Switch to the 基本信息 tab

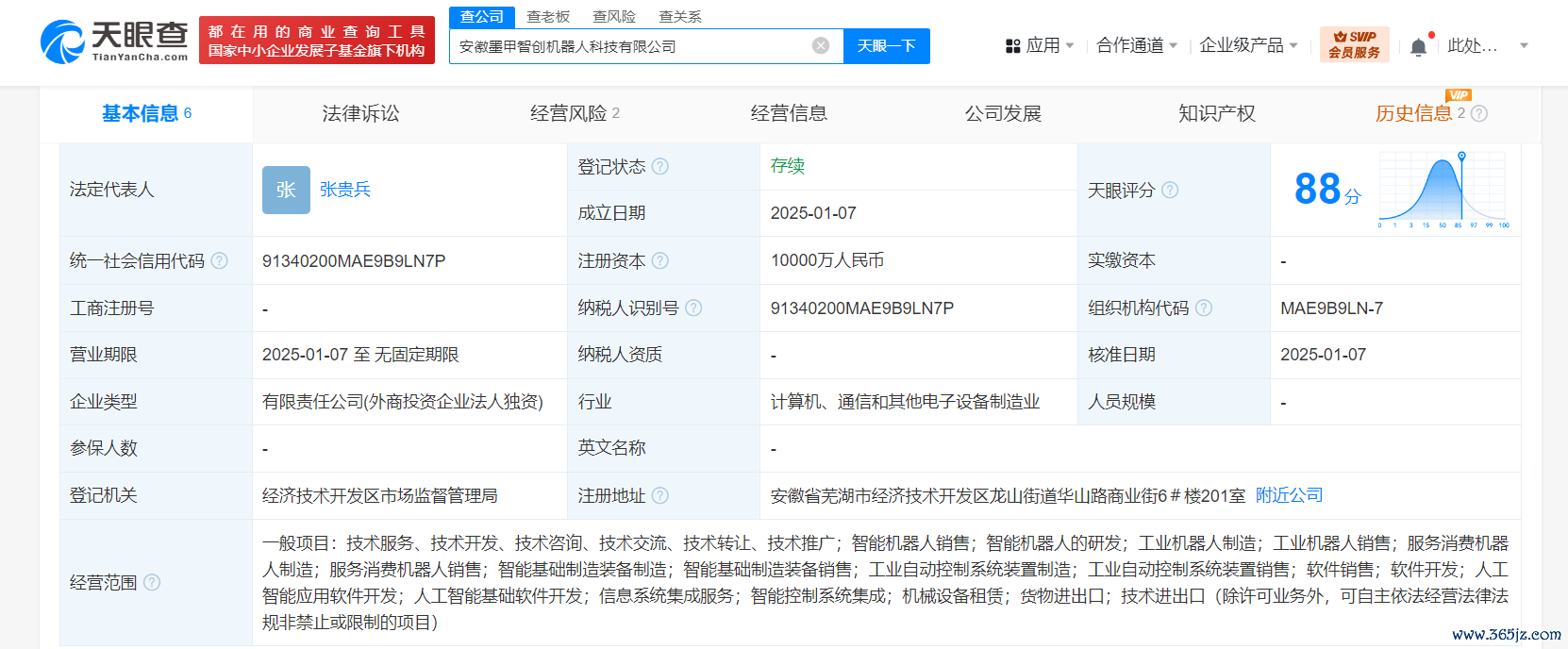146,113
